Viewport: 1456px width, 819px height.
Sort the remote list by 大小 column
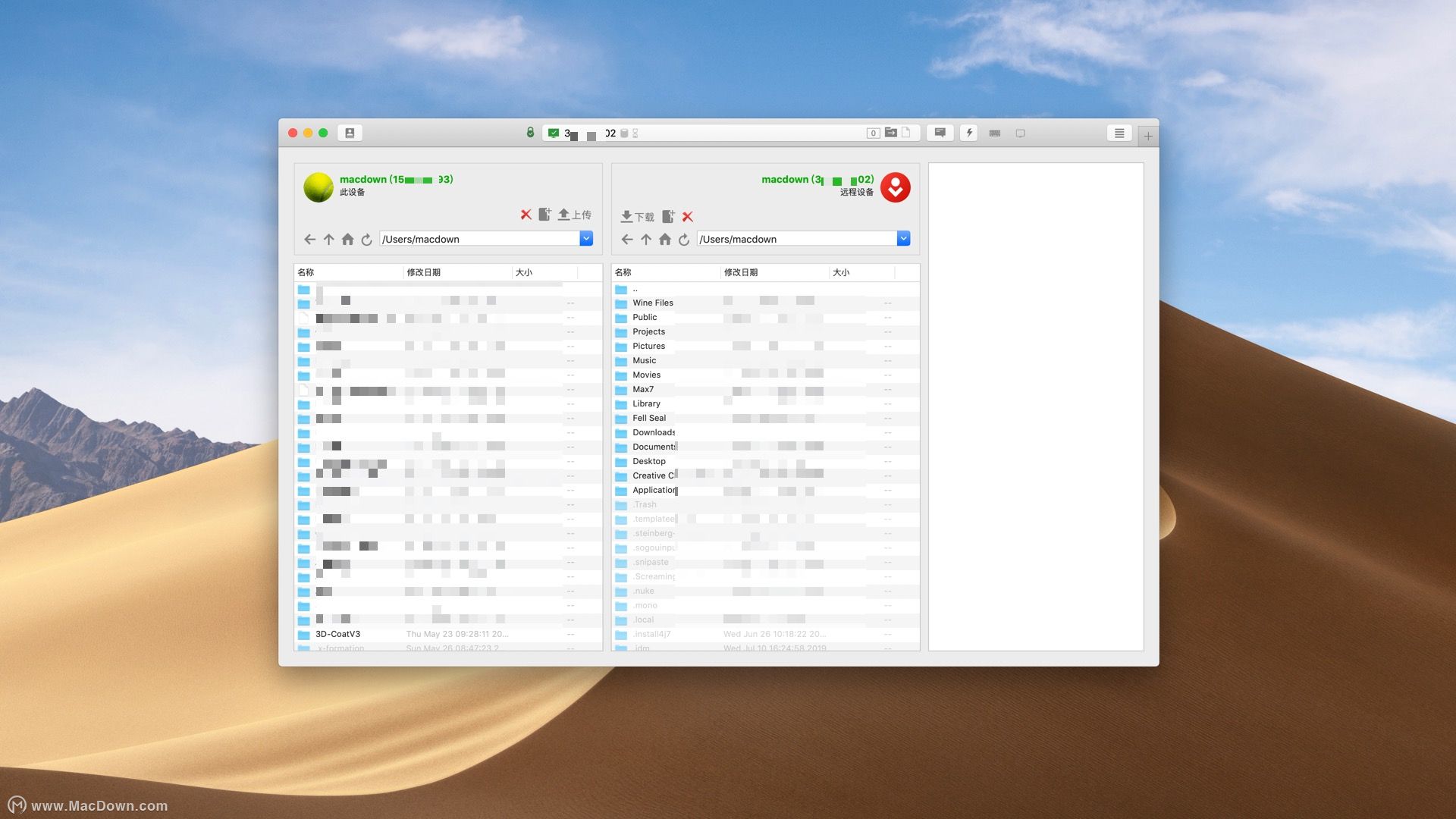862,272
